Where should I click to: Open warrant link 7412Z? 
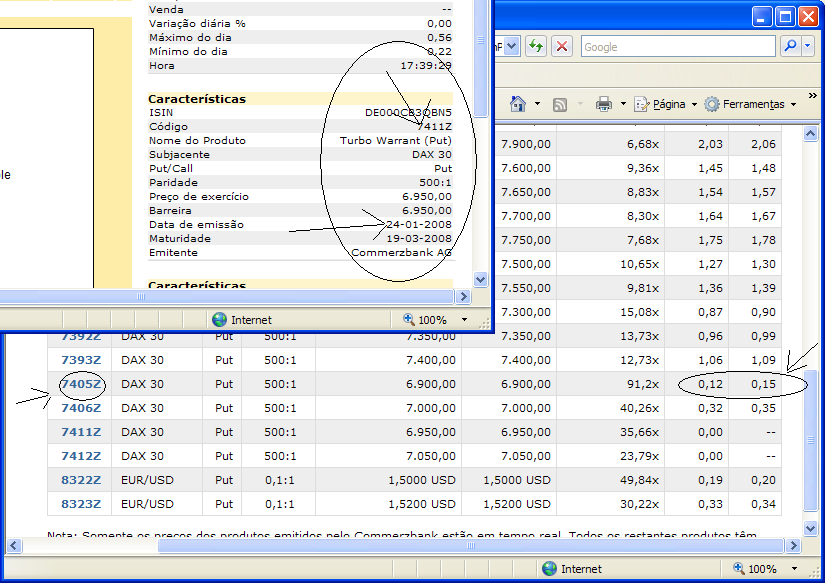(x=81, y=456)
